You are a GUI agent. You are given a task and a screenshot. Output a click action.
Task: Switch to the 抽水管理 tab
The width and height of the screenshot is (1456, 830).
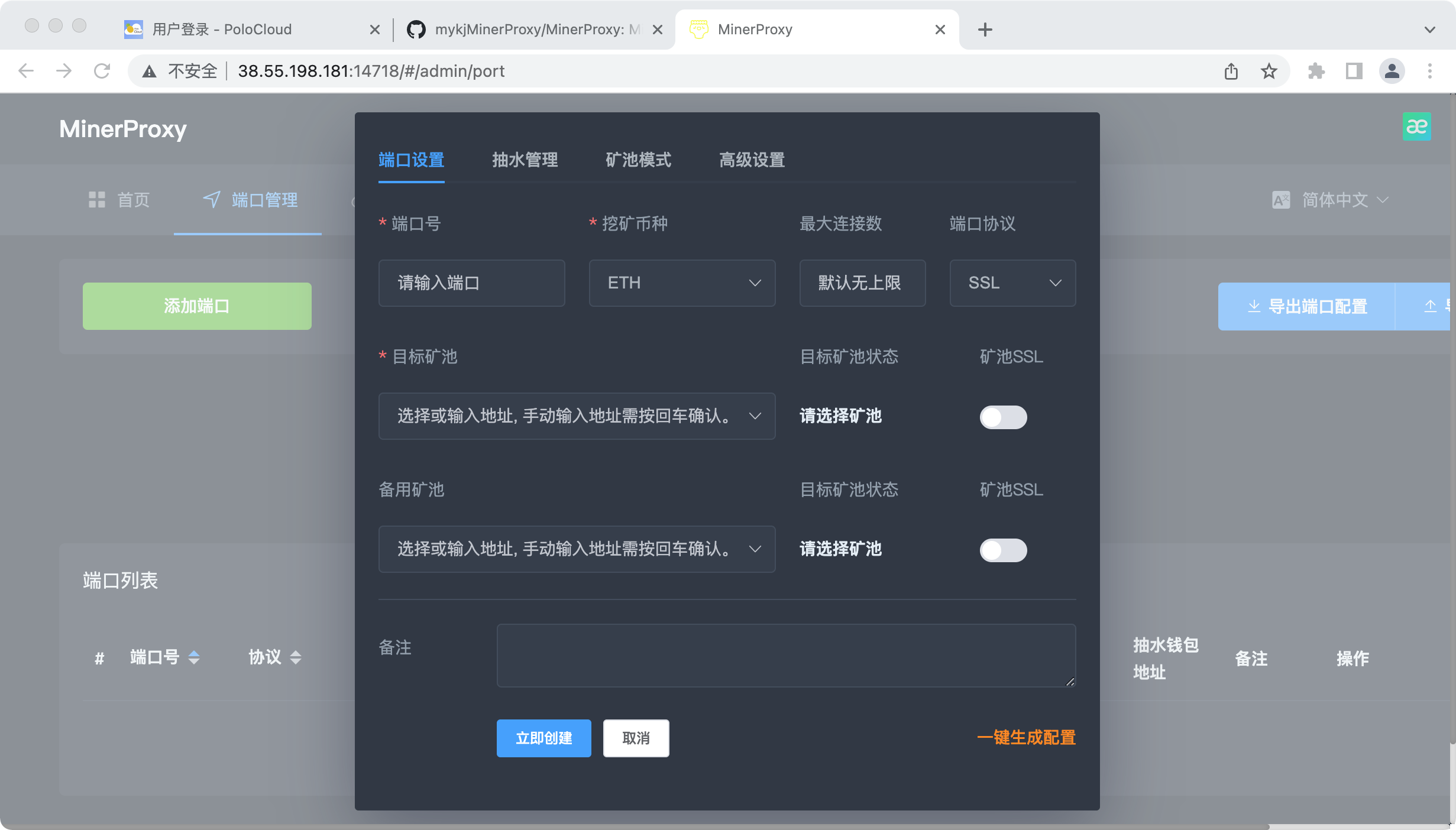(525, 160)
